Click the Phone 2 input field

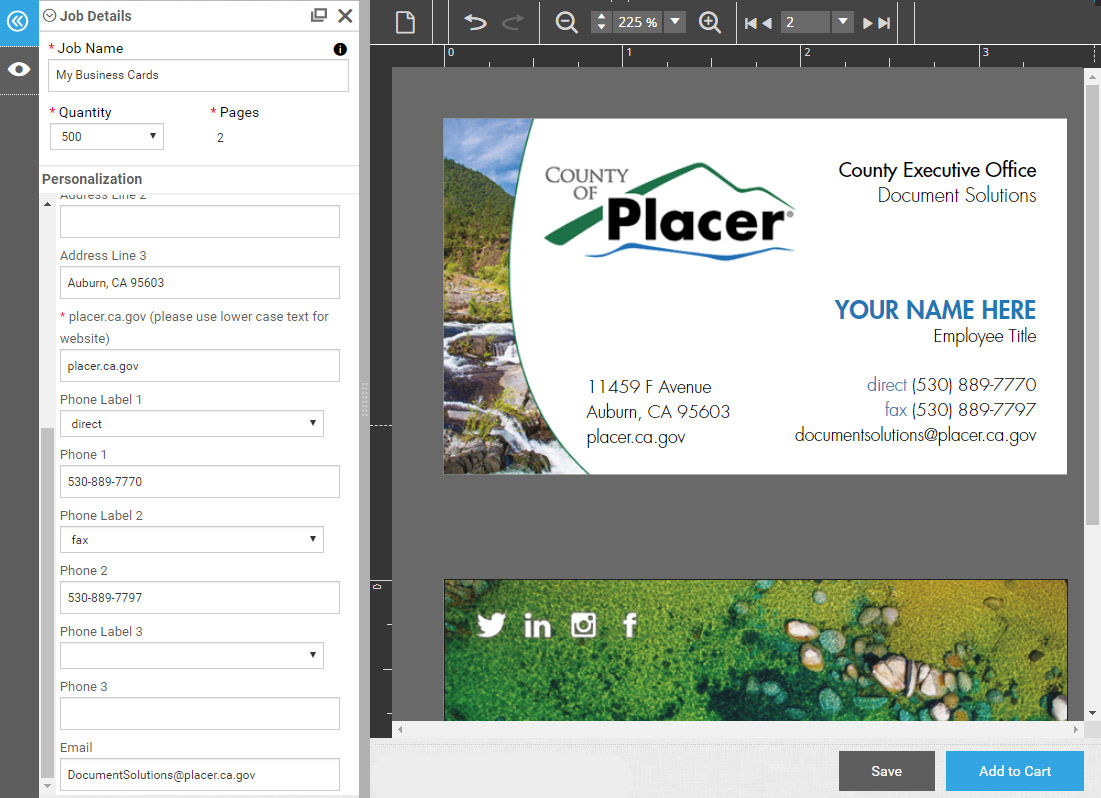[x=199, y=597]
